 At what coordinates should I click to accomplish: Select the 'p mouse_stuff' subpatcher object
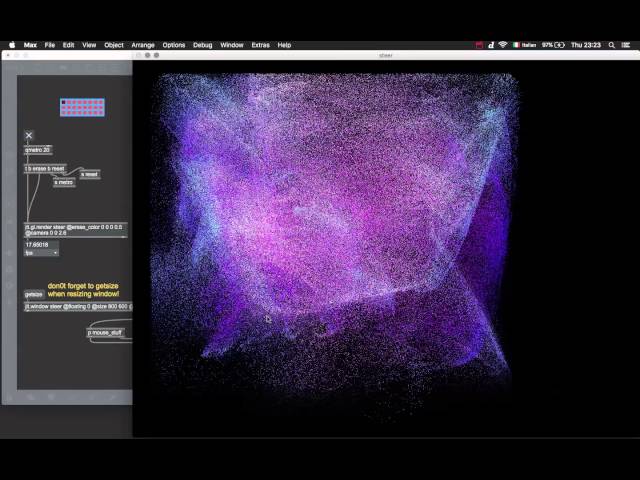coord(105,333)
